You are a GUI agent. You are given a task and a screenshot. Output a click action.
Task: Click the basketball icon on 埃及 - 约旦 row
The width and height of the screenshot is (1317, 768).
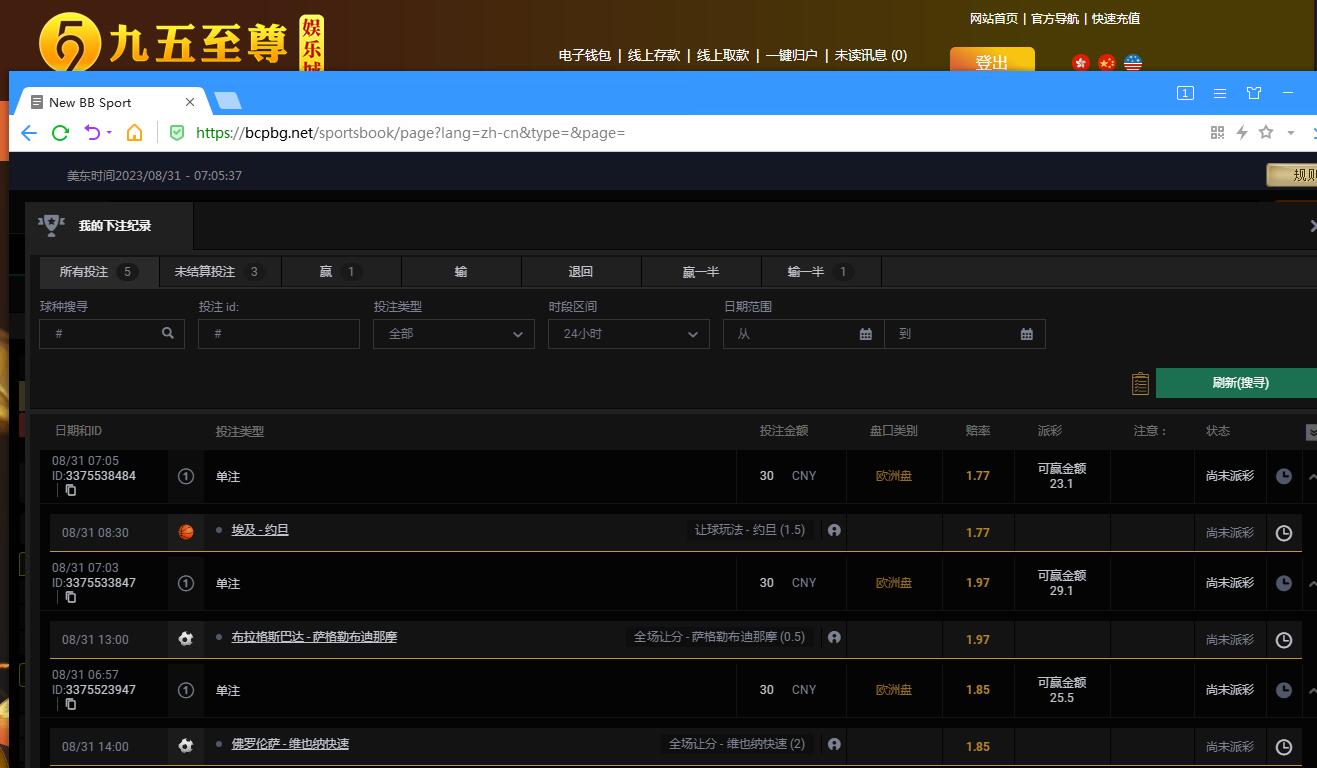tap(186, 532)
